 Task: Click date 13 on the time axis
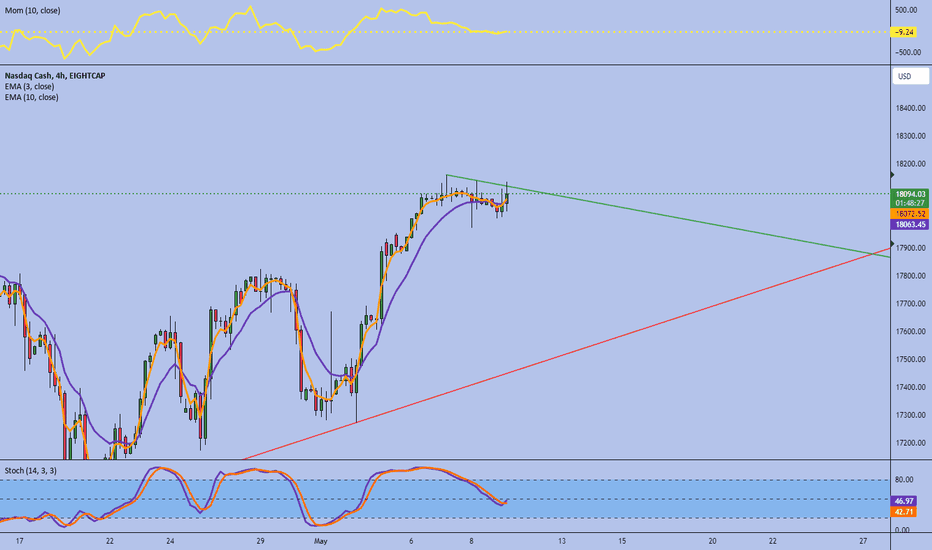562,541
